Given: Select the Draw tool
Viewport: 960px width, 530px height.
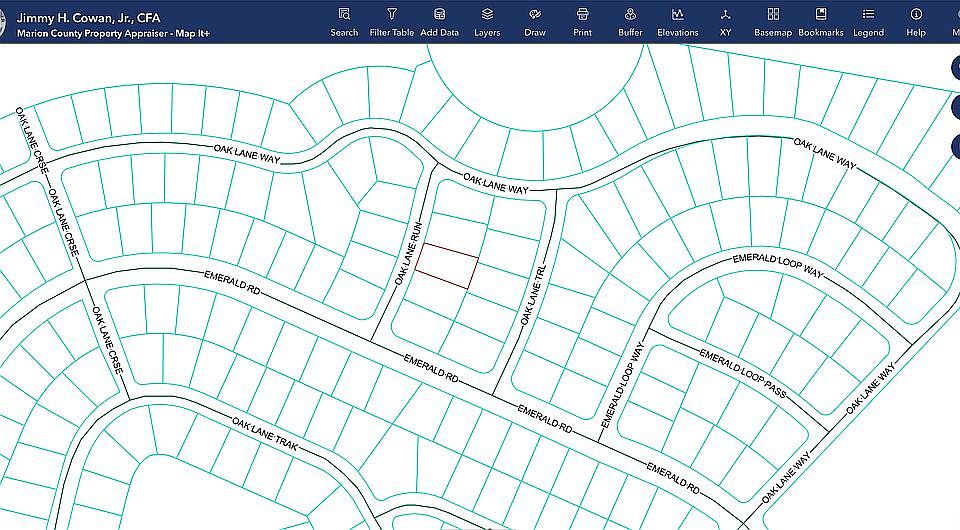Looking at the screenshot, I should [x=534, y=23].
